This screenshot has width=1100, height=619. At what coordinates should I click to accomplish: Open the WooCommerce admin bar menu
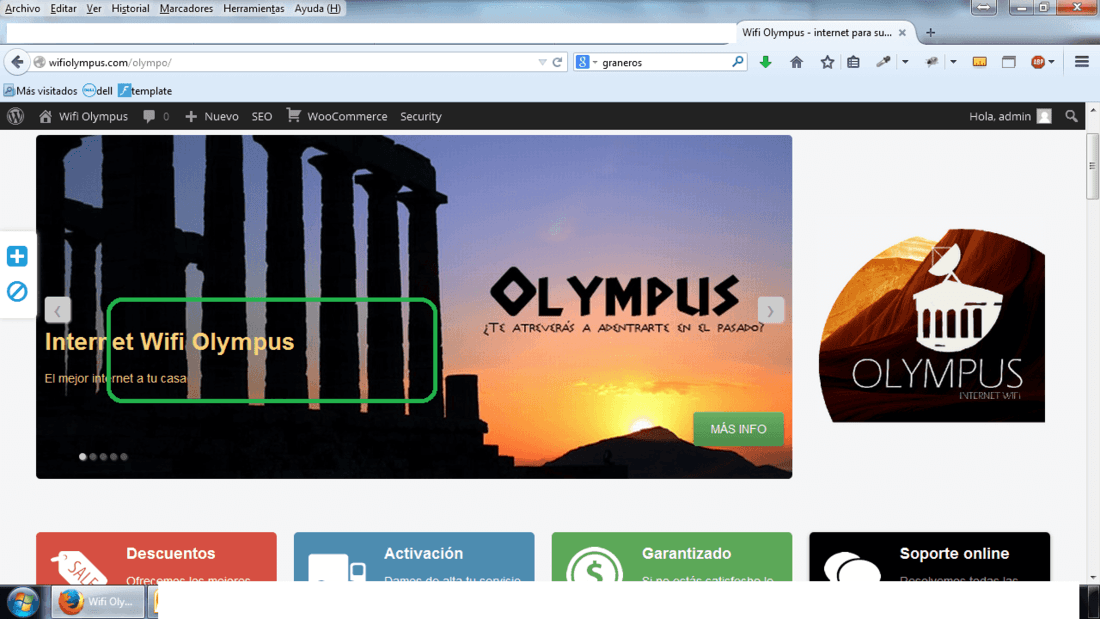[337, 116]
